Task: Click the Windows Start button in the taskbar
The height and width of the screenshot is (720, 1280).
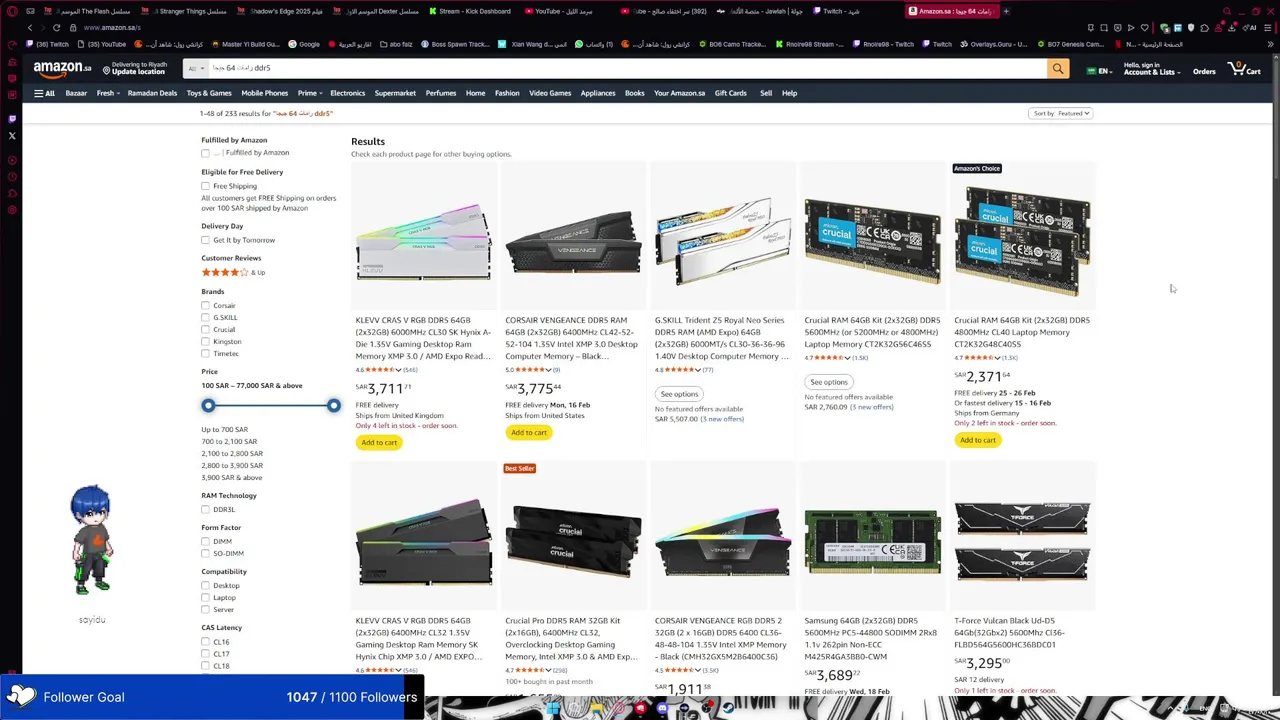Action: (553, 708)
